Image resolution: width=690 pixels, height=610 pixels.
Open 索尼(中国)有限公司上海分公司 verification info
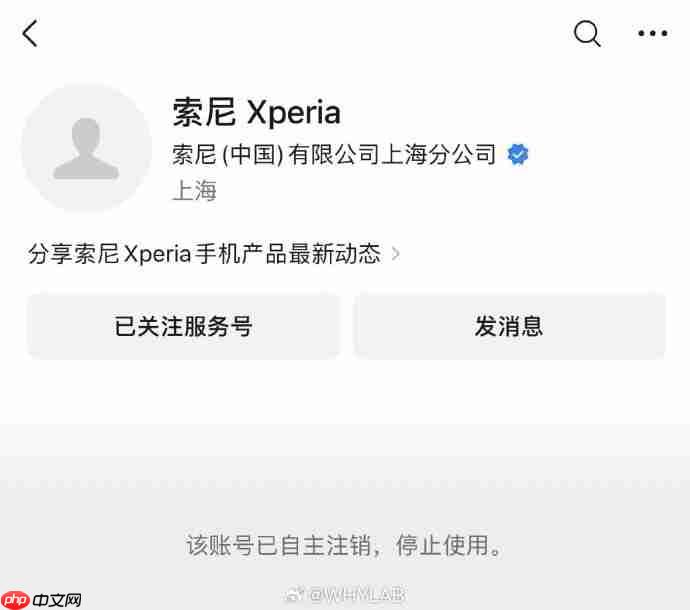334,154
